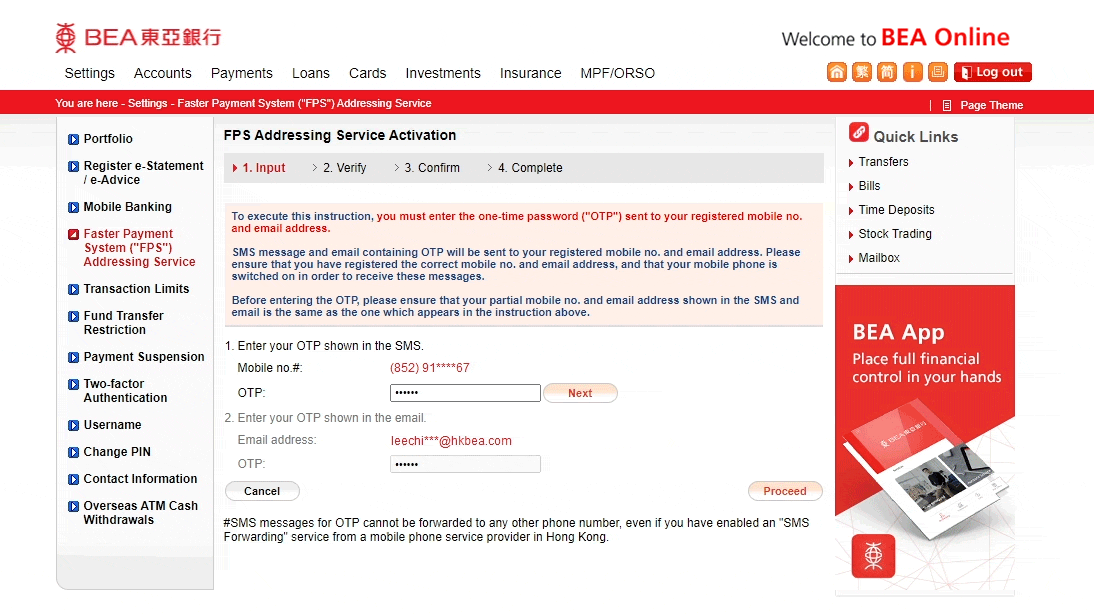Open the Investments menu
Viewport: 1094px width, 614px height.
[x=442, y=73]
